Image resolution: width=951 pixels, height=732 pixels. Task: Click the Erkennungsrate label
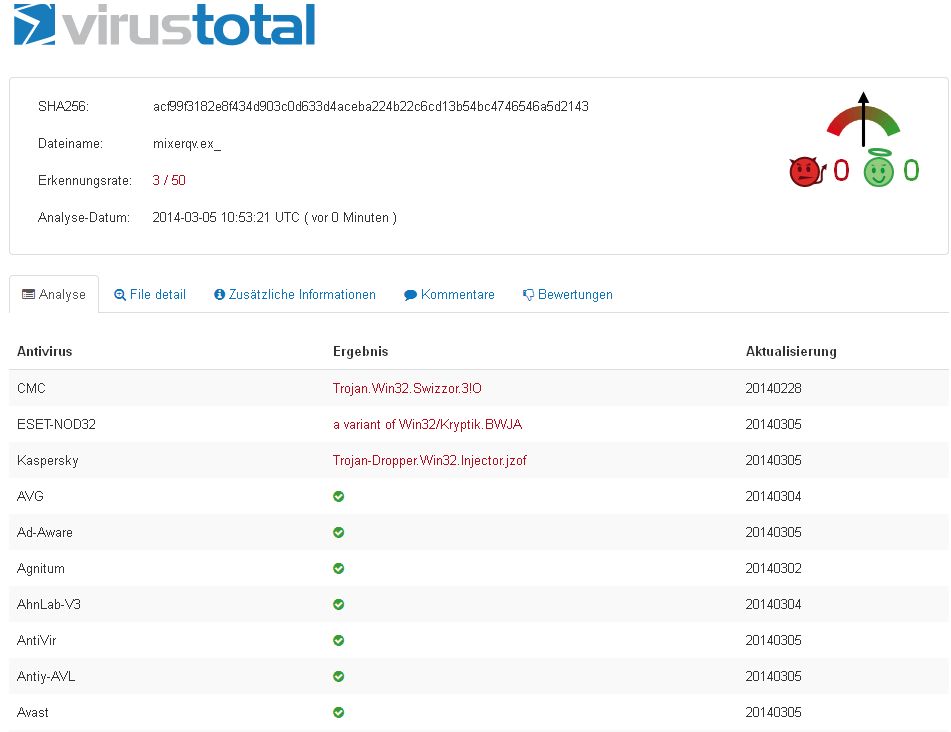click(x=85, y=181)
